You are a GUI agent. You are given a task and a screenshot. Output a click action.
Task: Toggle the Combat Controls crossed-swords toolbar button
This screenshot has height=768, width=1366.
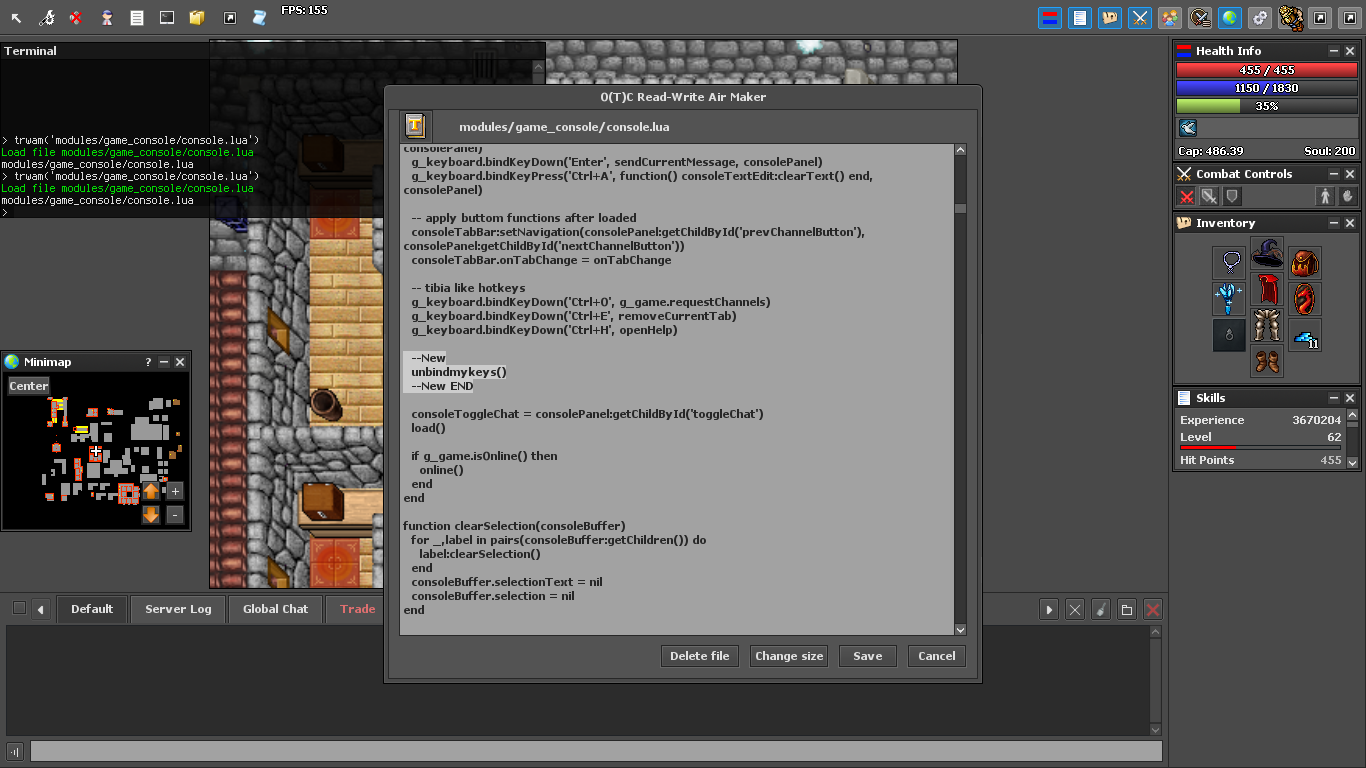pos(1140,18)
